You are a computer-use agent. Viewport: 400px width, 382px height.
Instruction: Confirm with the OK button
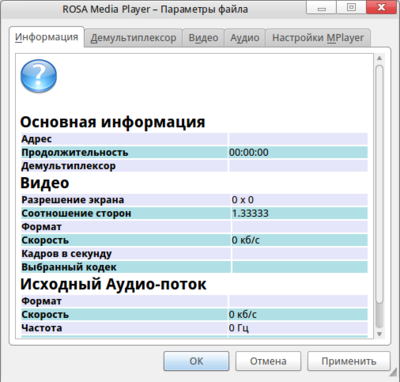196,361
